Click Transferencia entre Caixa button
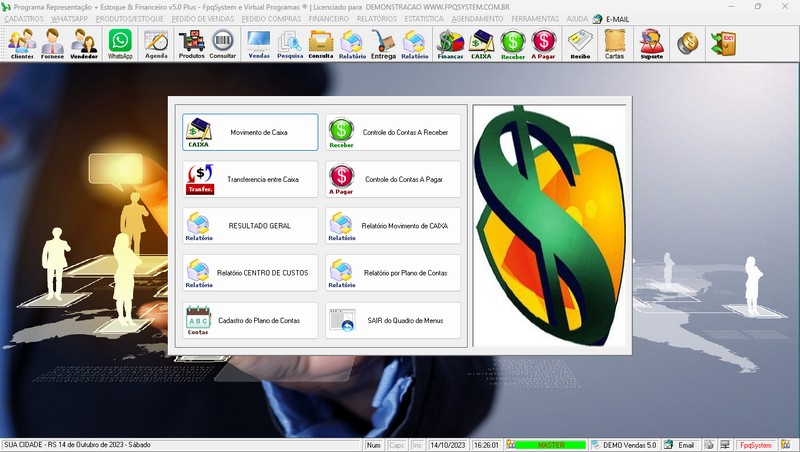This screenshot has width=800, height=452. click(x=250, y=179)
